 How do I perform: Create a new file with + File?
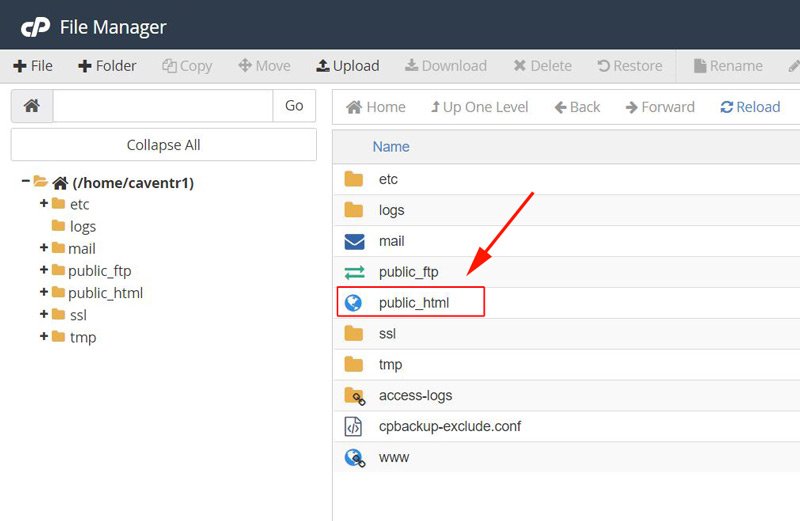(33, 66)
